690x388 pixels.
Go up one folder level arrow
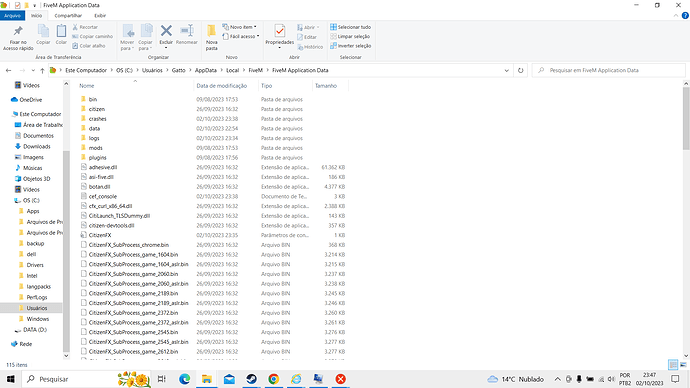click(x=42, y=70)
